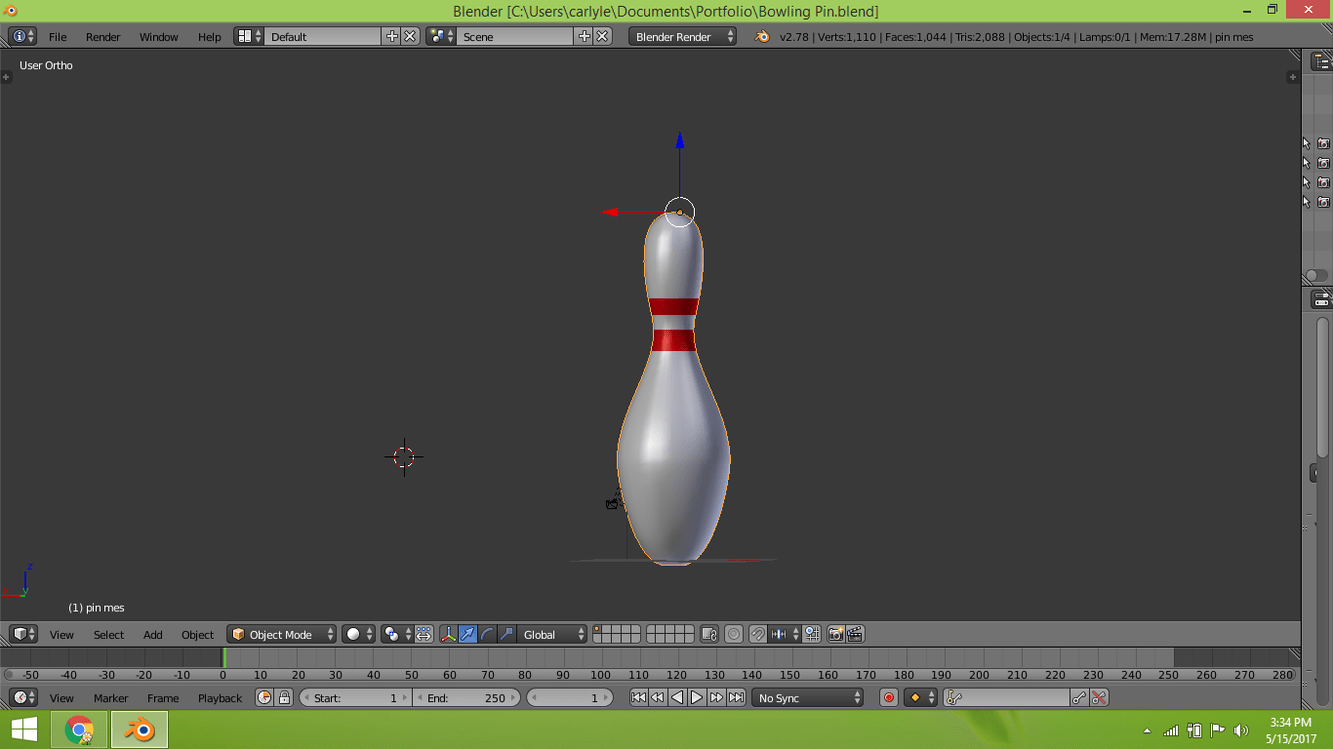
Task: Click the delete keyframes icon in timeline
Action: pos(1099,698)
